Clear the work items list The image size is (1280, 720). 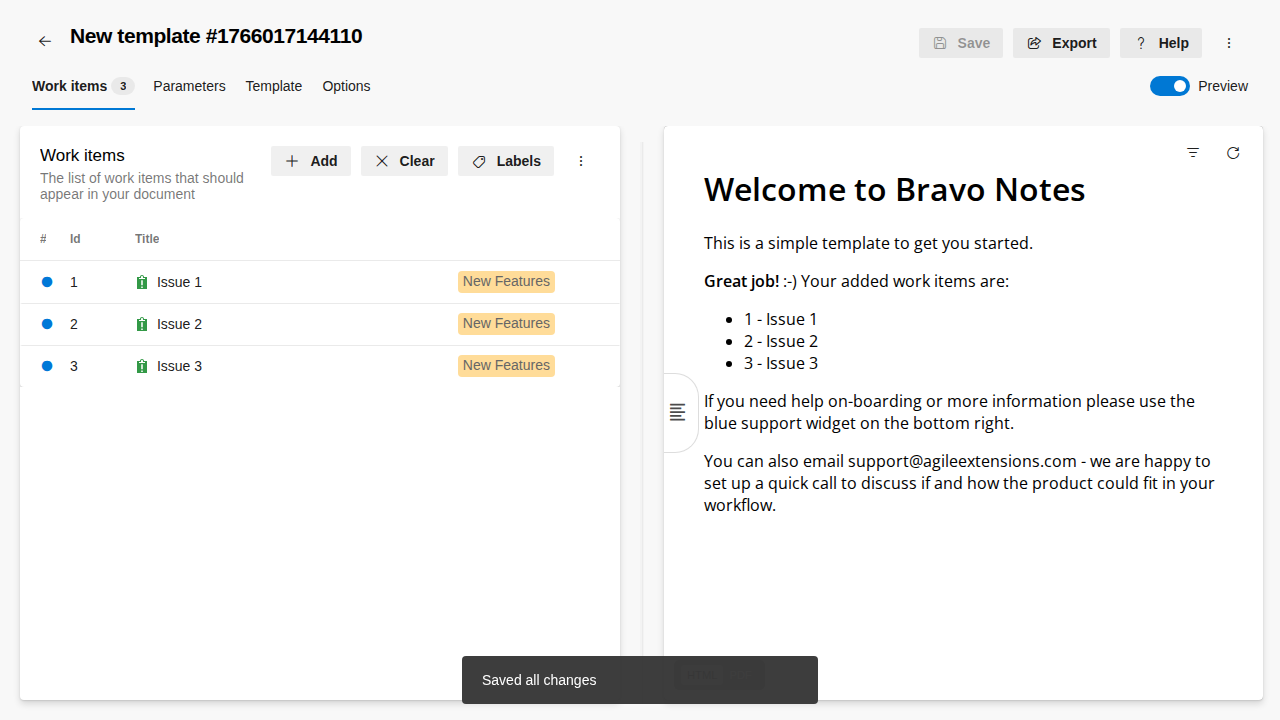click(x=404, y=161)
